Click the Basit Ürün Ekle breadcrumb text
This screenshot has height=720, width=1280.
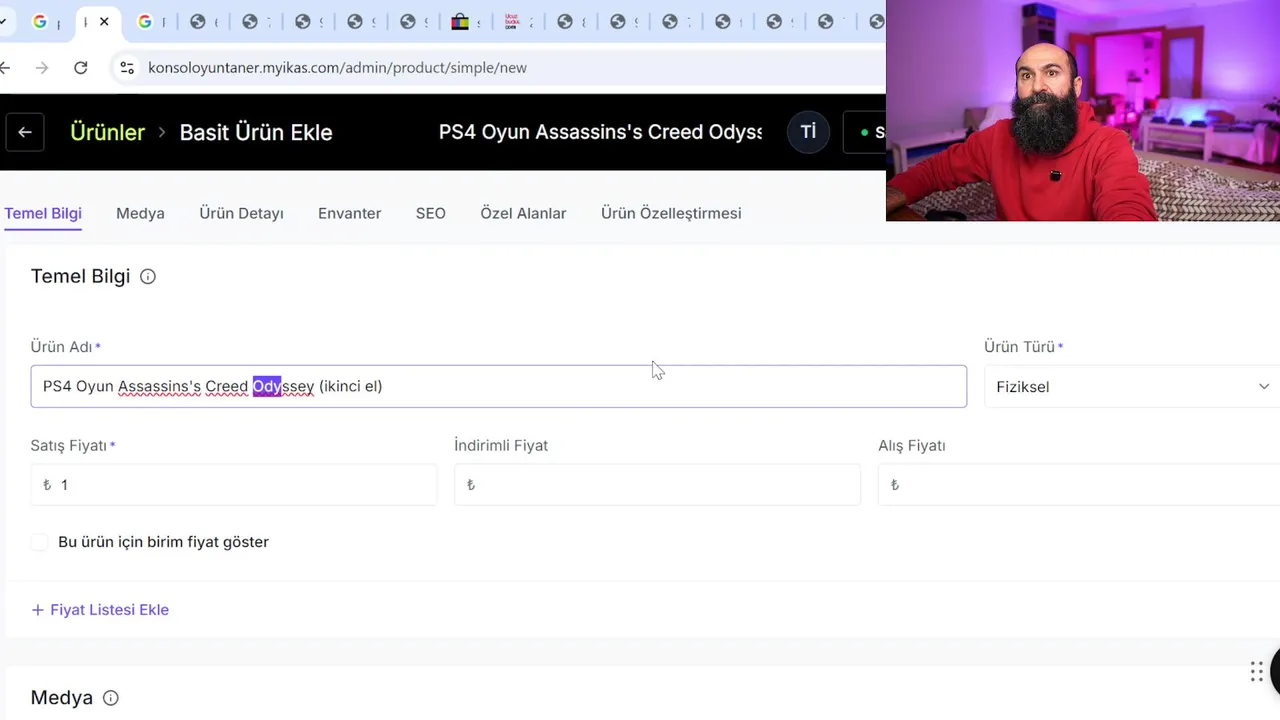point(256,132)
